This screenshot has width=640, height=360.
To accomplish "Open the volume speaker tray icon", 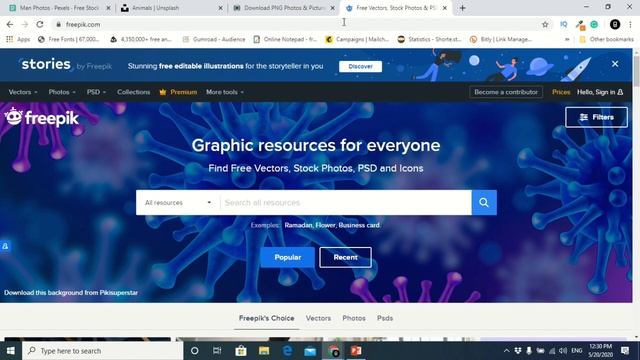I will click(x=563, y=351).
